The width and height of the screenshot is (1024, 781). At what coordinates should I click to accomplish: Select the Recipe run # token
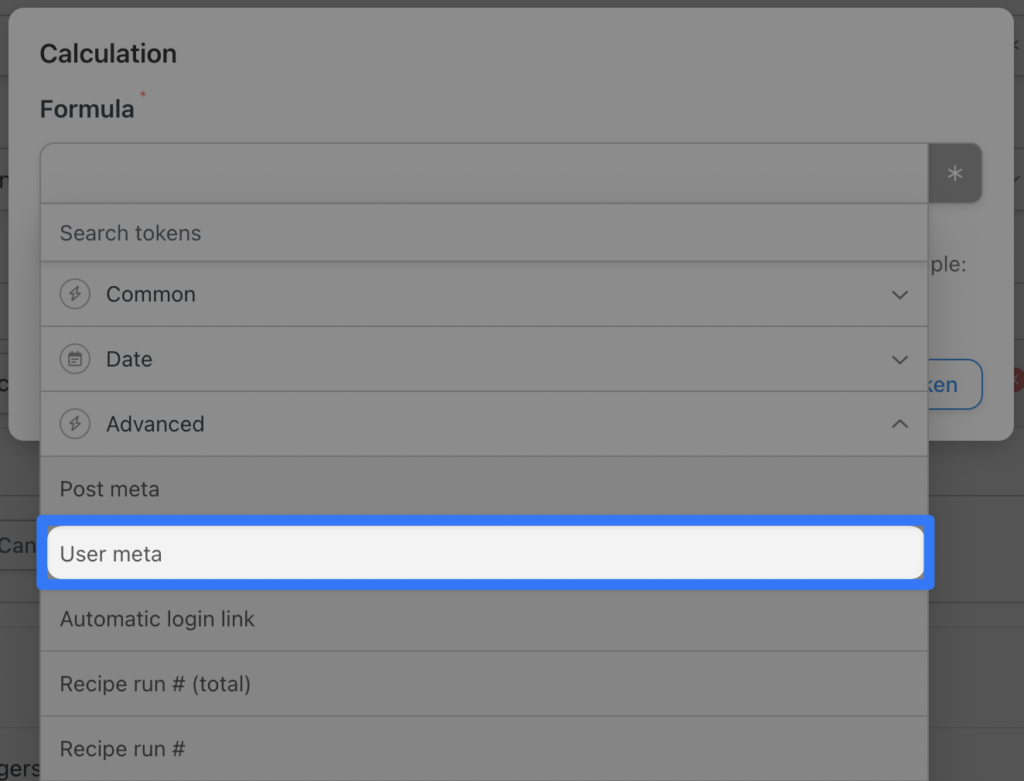[x=123, y=748]
